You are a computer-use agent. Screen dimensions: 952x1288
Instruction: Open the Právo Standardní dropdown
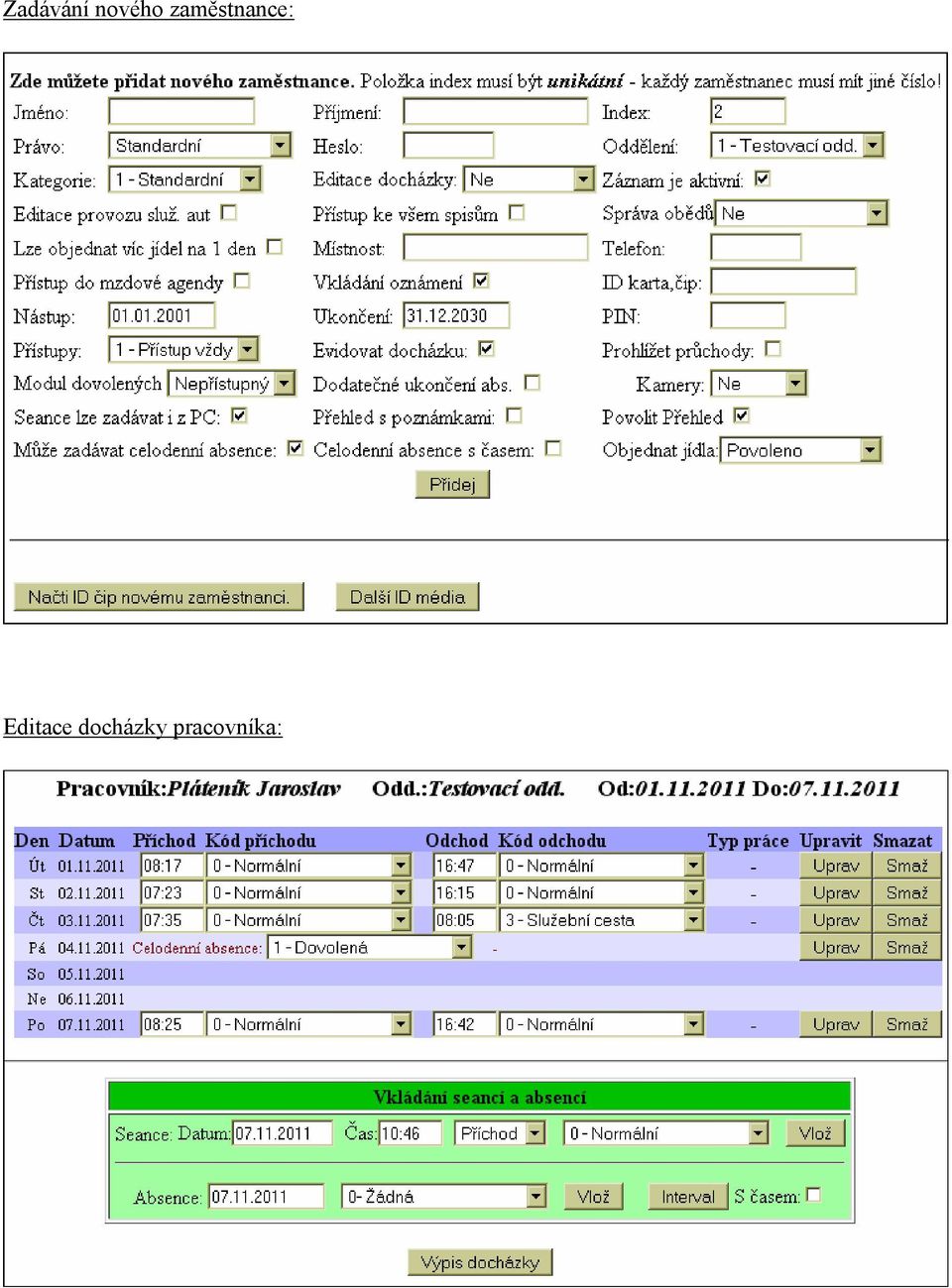200,146
